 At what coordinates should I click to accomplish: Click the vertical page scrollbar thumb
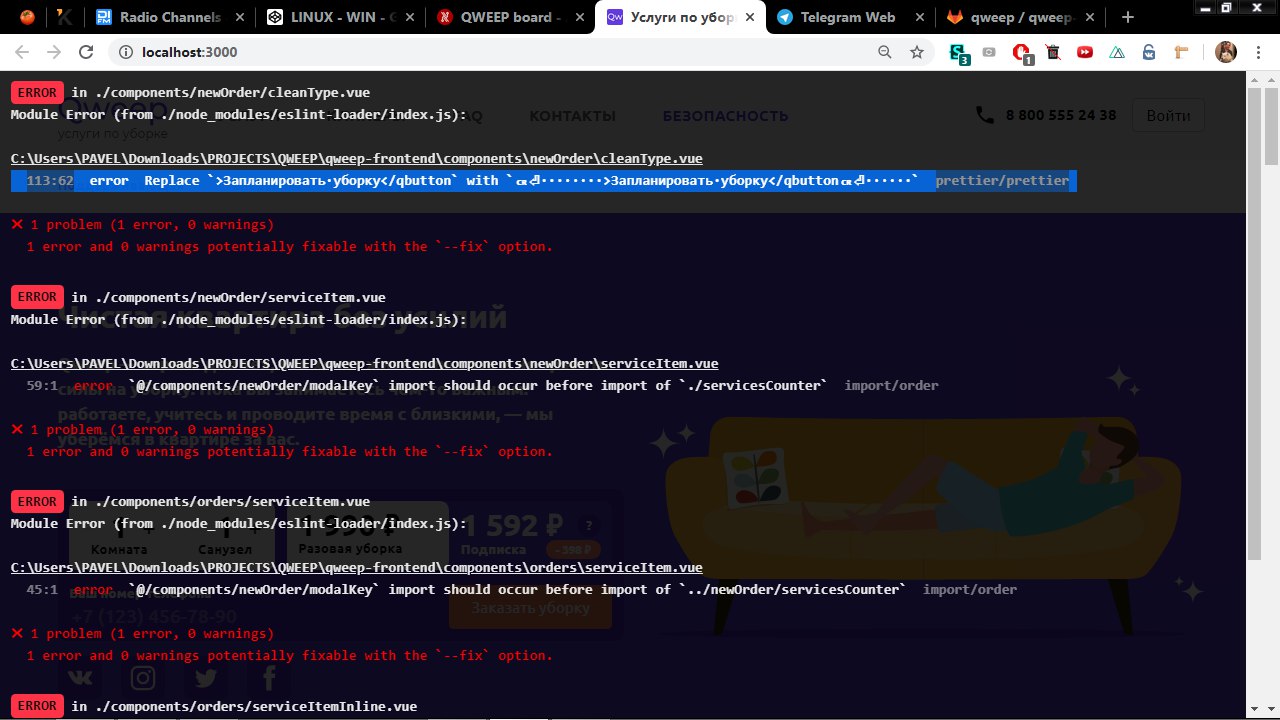[1271, 127]
